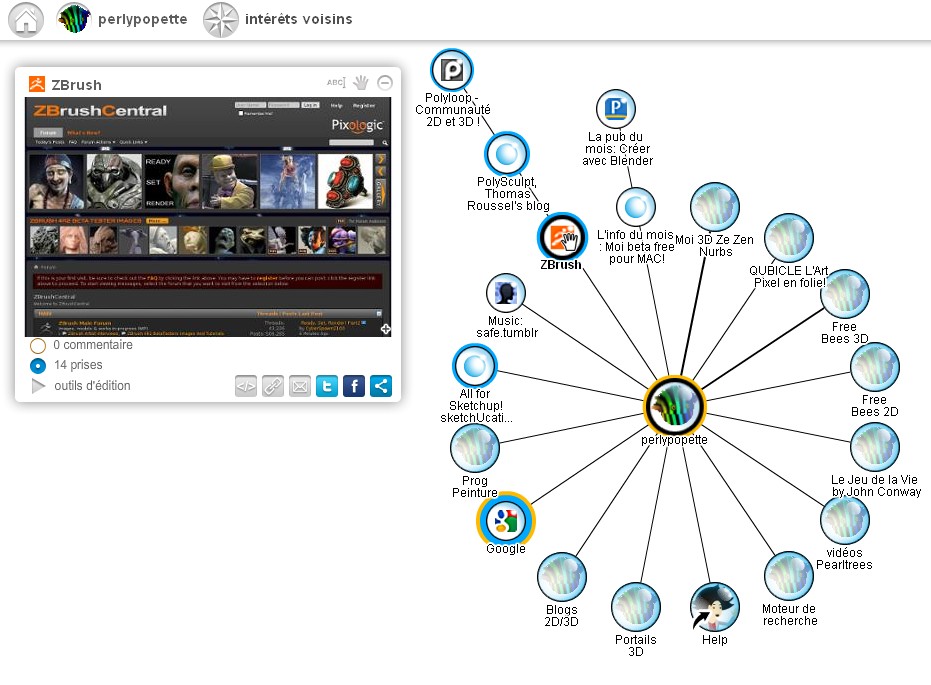Screen dimensions: 931x685
Task: Select the 14 prises radio
Action: (37, 366)
